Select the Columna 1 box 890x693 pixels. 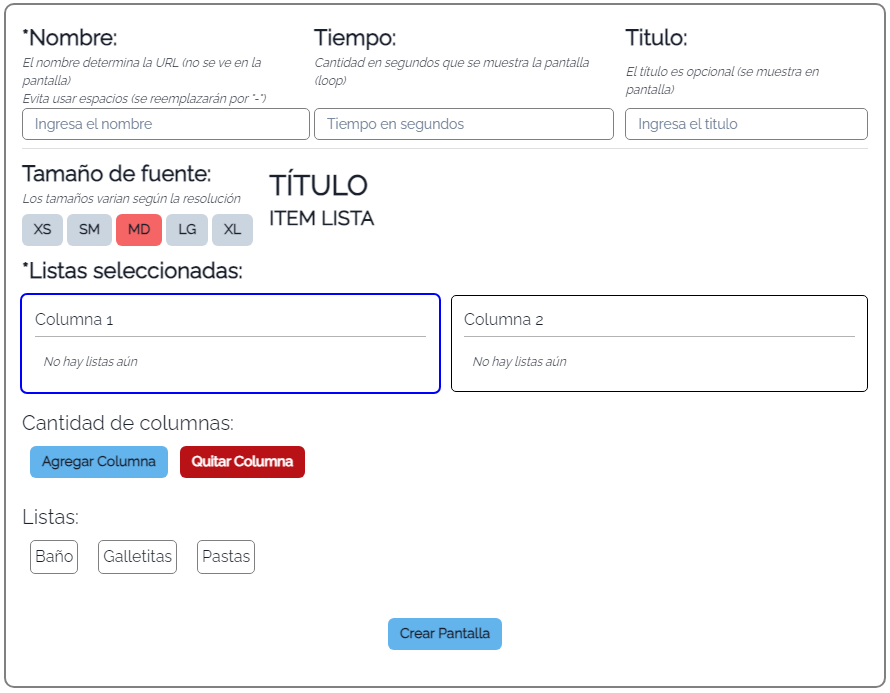click(x=230, y=343)
